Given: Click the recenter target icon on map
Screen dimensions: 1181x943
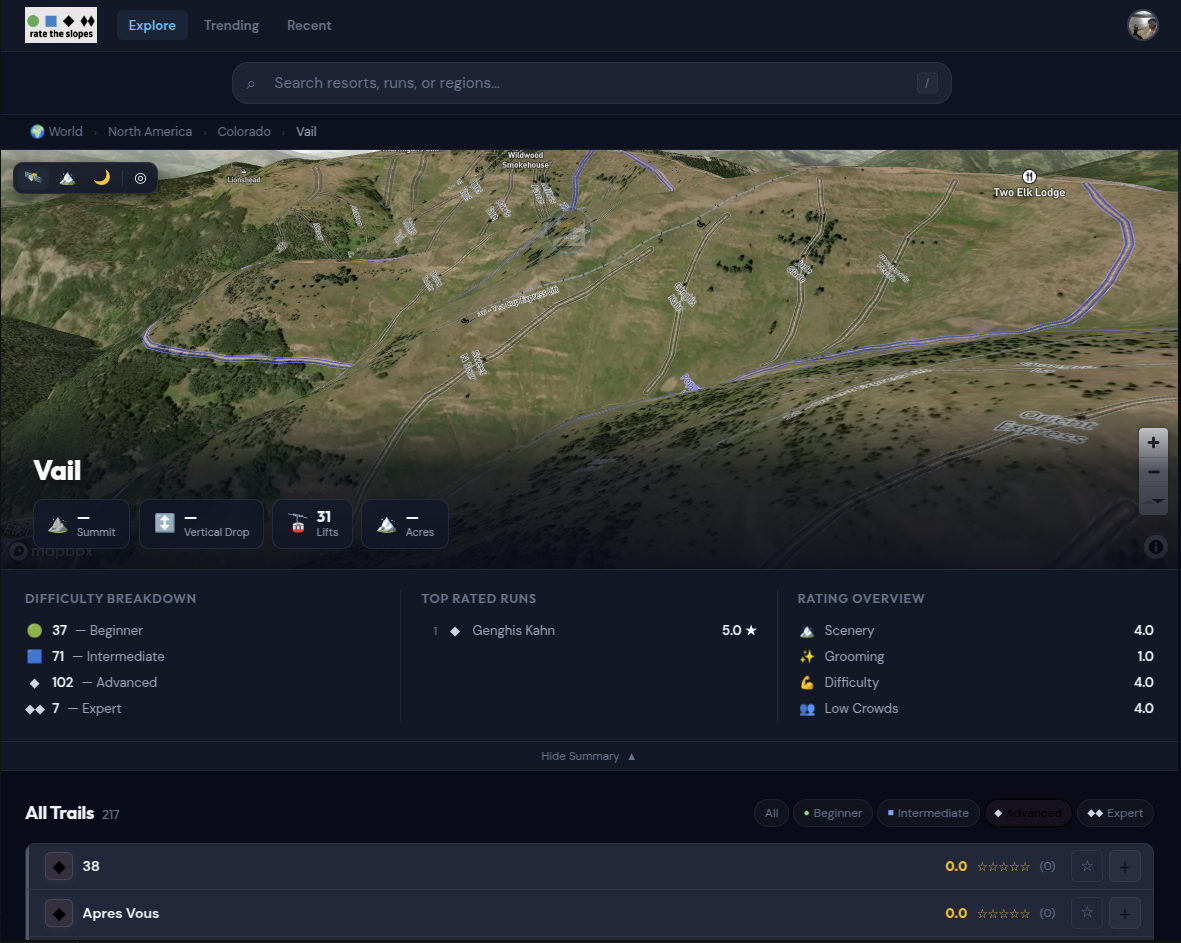Looking at the screenshot, I should pos(140,178).
